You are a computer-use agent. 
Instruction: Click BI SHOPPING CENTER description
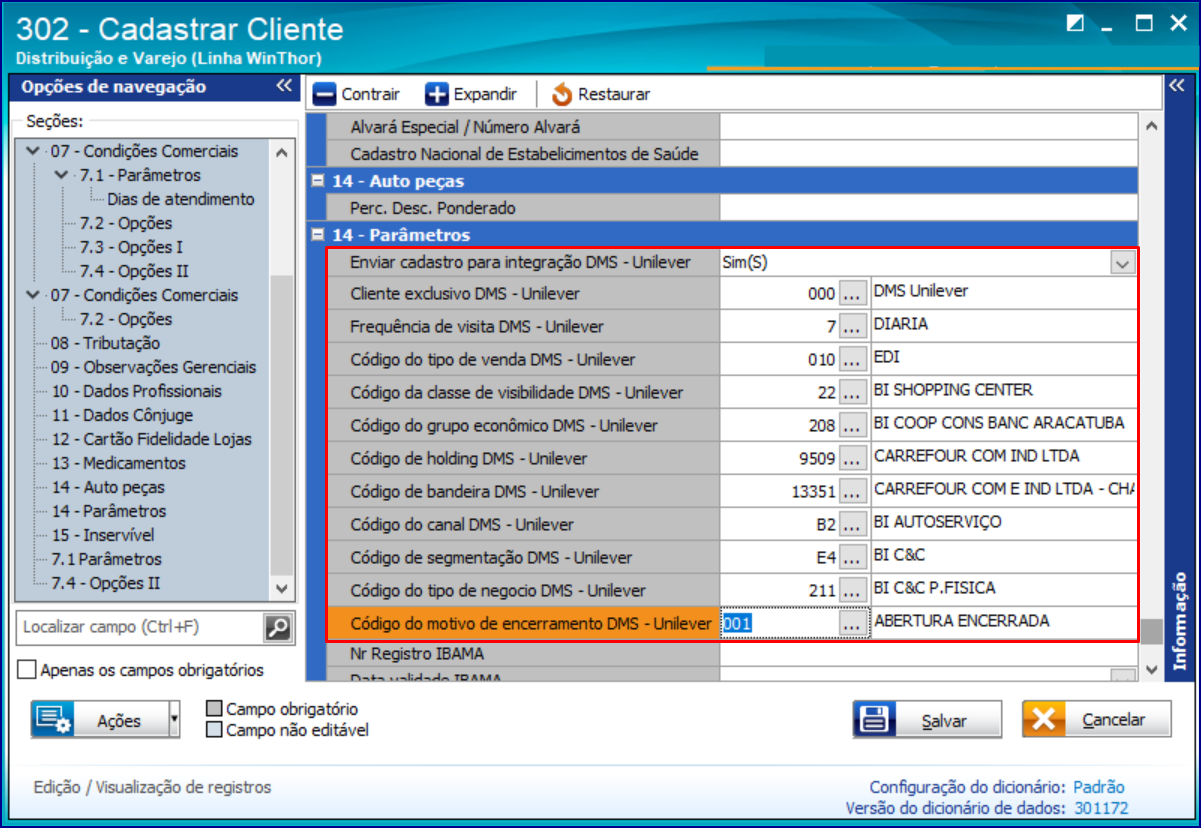(x=953, y=390)
